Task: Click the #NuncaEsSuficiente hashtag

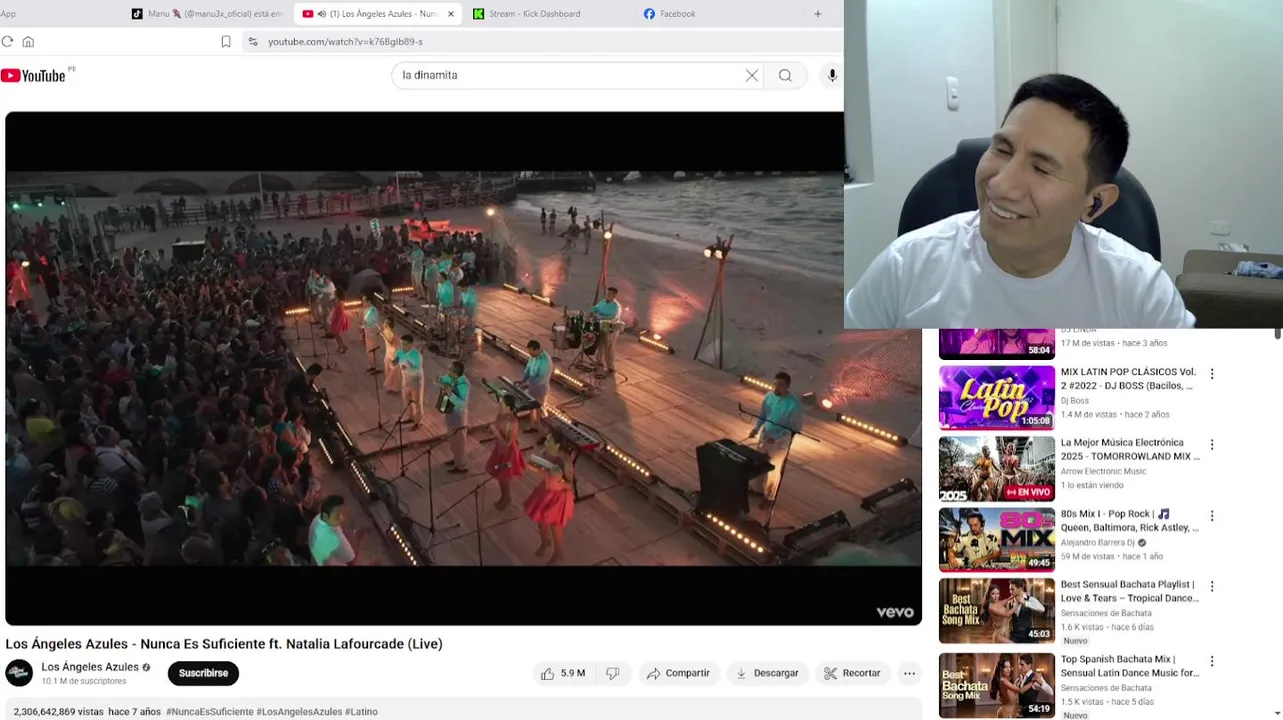Action: point(209,712)
